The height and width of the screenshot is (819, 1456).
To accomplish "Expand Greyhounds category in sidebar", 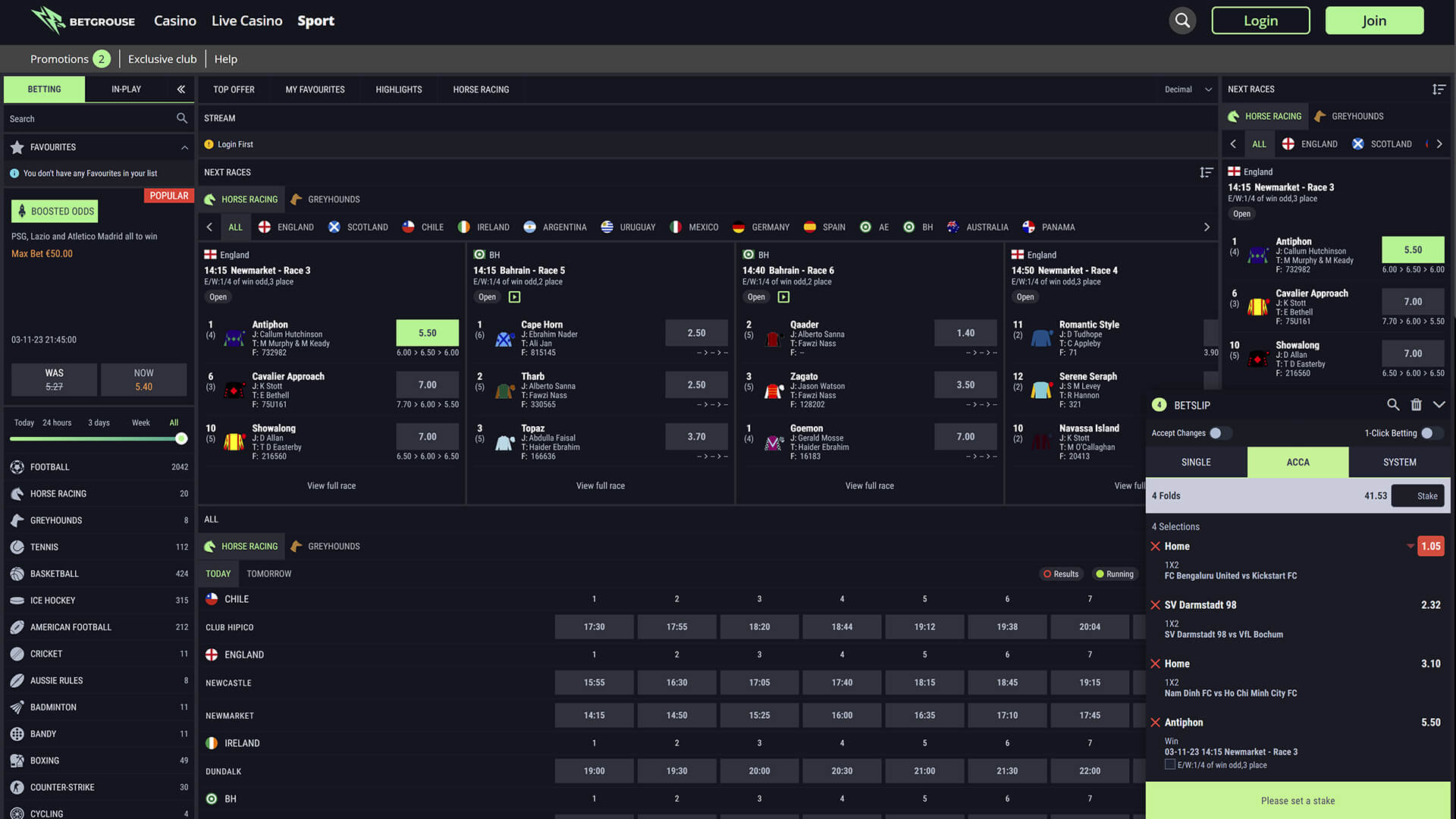I will point(99,520).
